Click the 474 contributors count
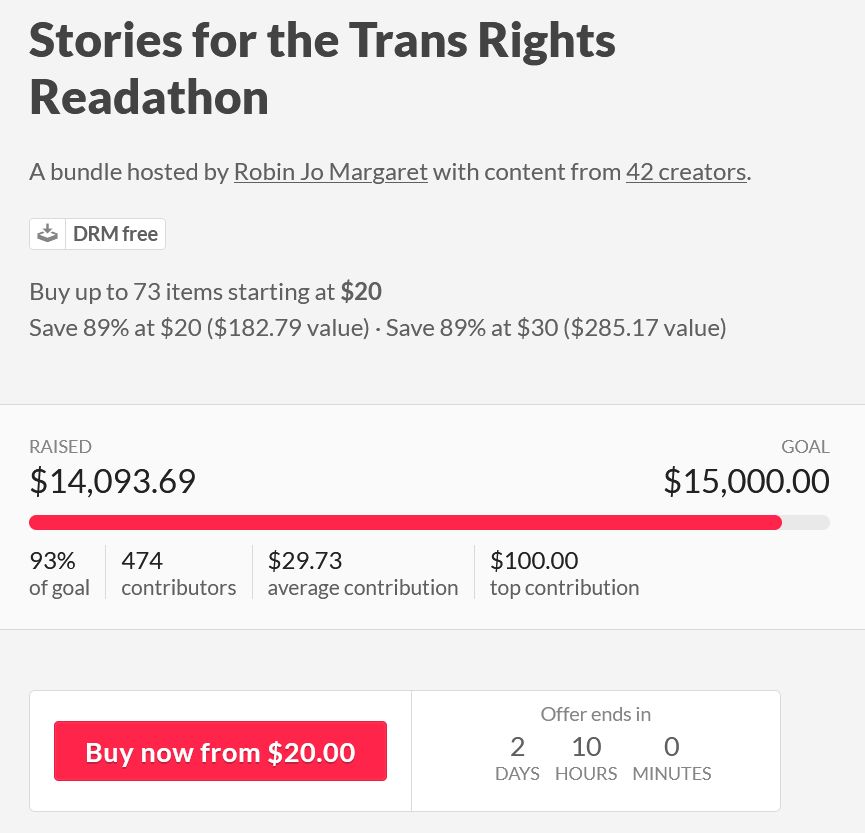This screenshot has width=865, height=833. [x=178, y=572]
